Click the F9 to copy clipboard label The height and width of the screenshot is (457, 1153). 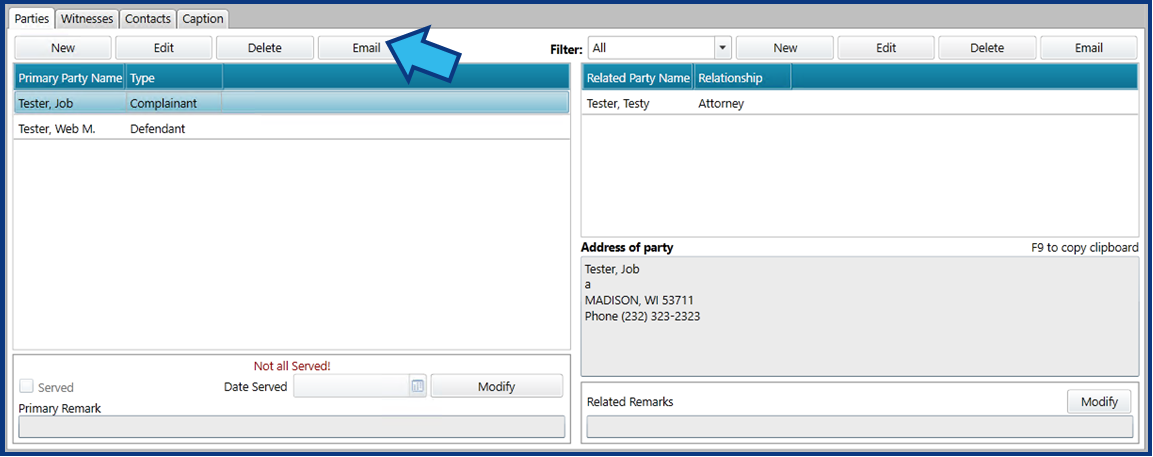1085,247
